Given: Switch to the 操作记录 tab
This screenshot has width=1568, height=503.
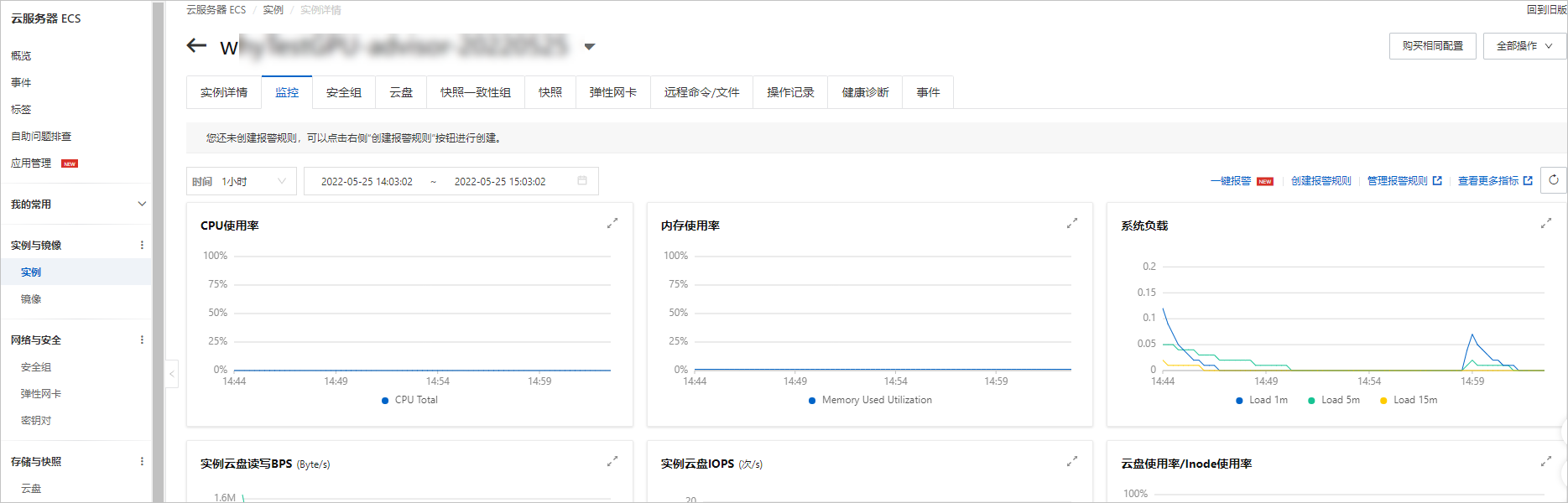Looking at the screenshot, I should tap(790, 92).
